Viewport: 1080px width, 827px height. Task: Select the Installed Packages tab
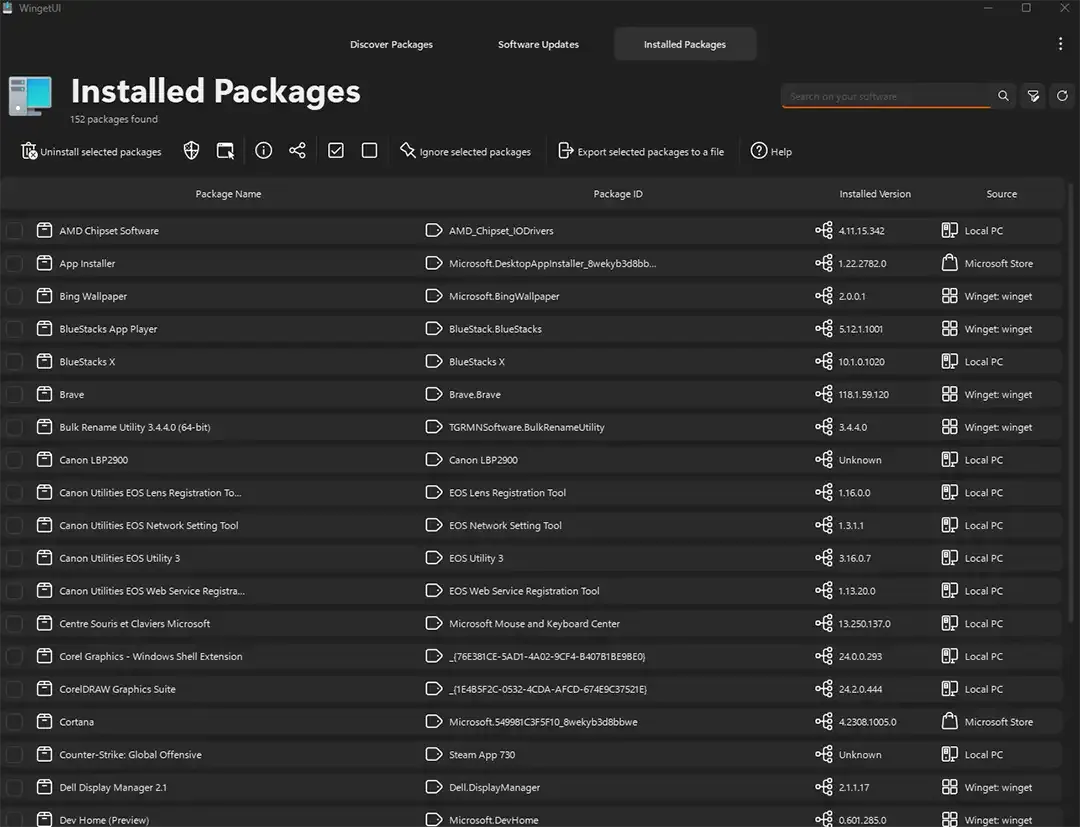click(x=685, y=44)
